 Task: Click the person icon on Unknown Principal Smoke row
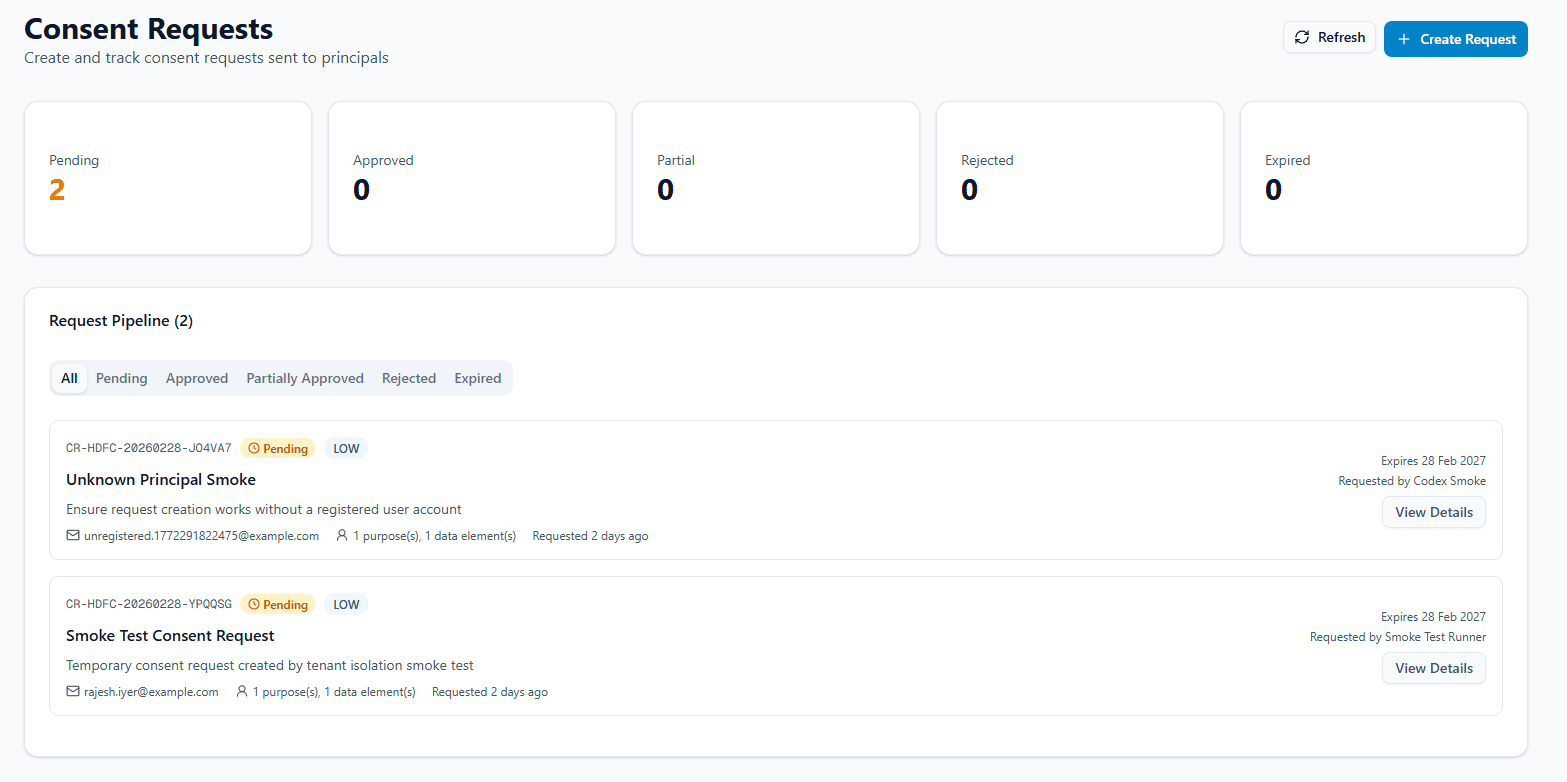342,535
